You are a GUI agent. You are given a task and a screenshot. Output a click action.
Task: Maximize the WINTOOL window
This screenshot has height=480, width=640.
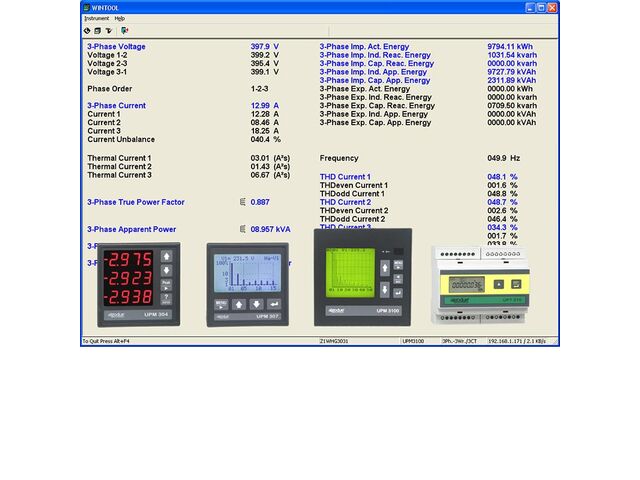tap(541, 8)
